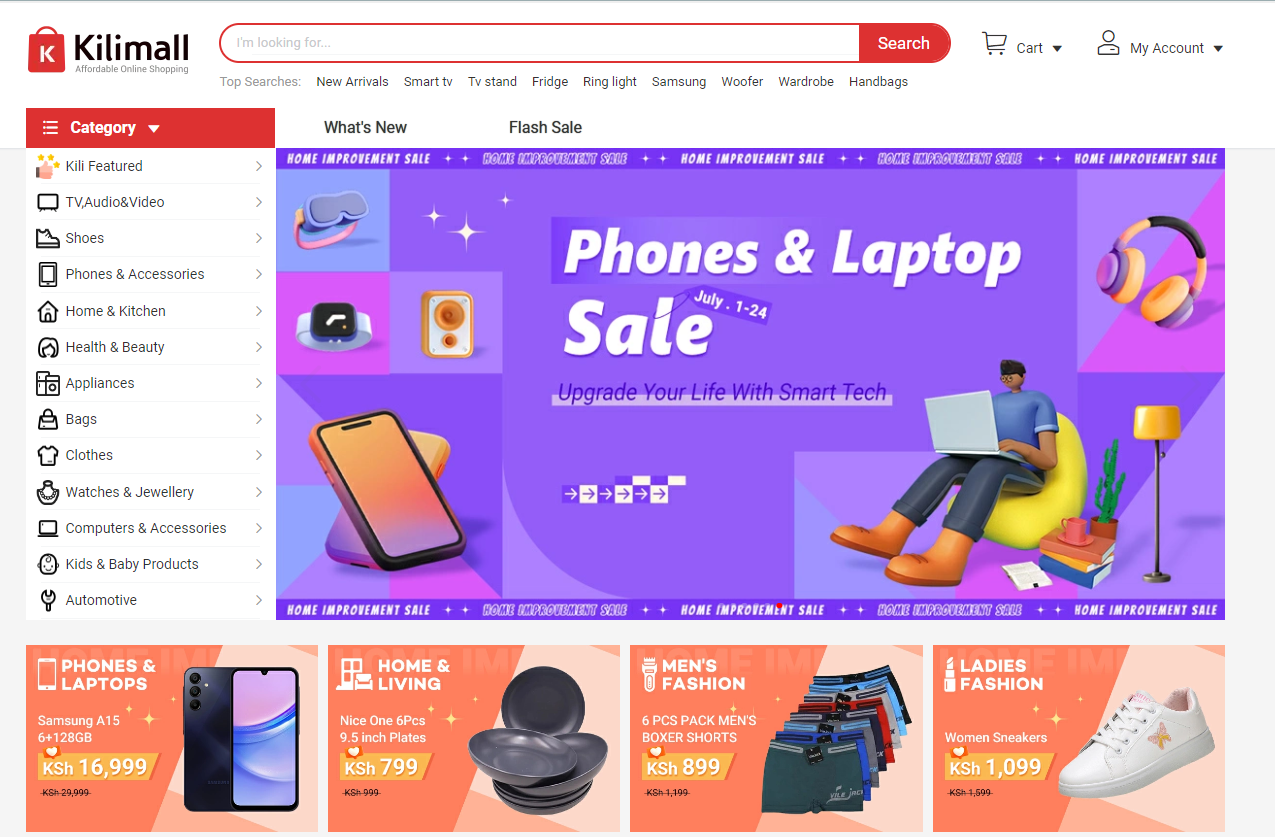The height and width of the screenshot is (837, 1275).
Task: Click the red Search button
Action: (904, 43)
